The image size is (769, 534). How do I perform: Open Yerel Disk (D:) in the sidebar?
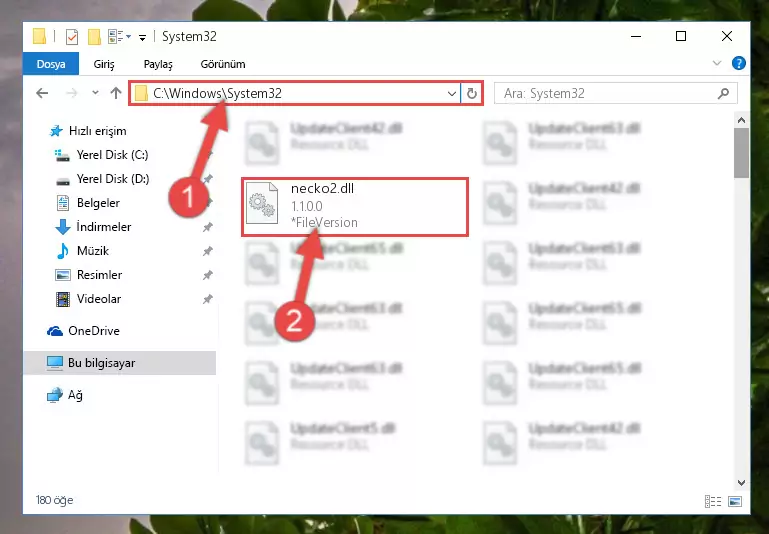click(x=113, y=179)
